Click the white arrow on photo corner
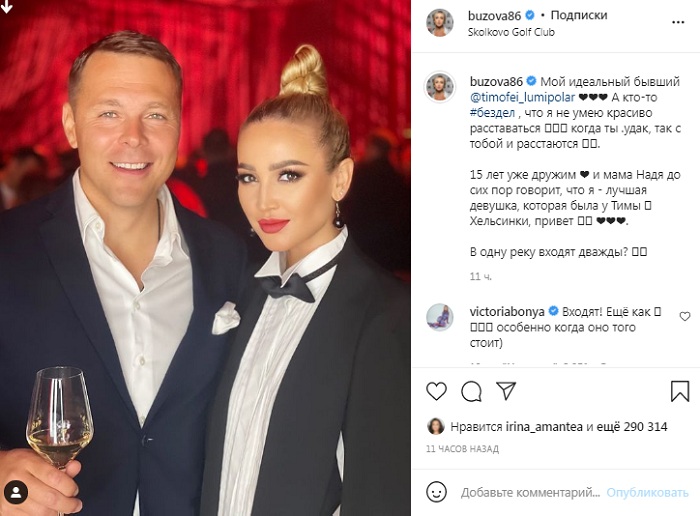Screen dimensions: 700x516 coord(7,6)
